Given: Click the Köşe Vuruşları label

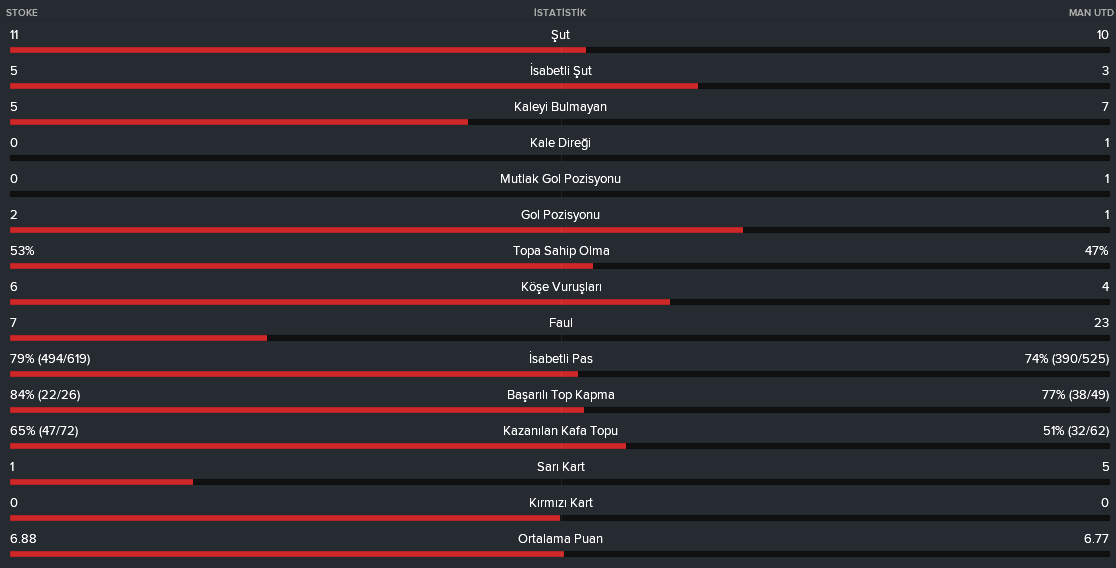Looking at the screenshot, I should pyautogui.click(x=561, y=287).
